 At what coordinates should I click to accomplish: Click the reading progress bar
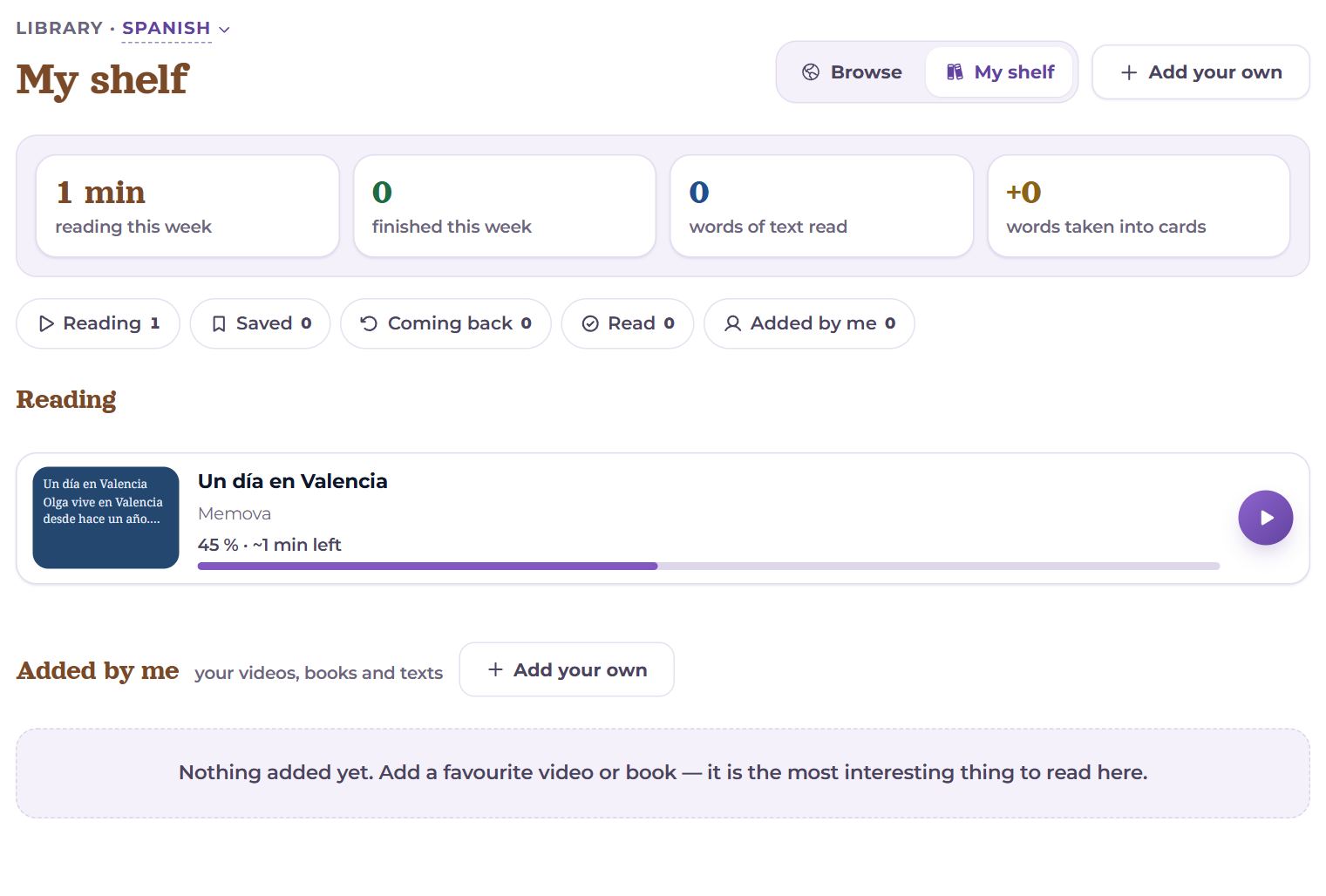(x=708, y=567)
